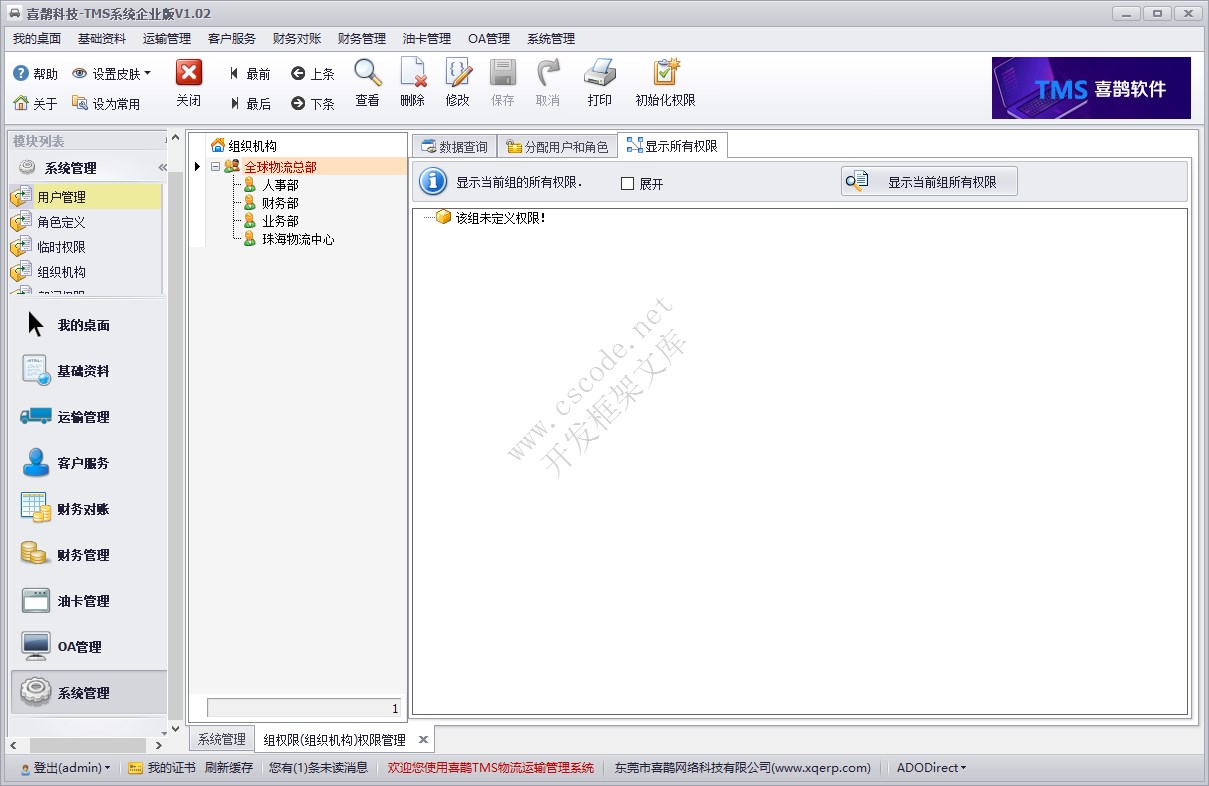Click 设为常用 toolbar item
The height and width of the screenshot is (786, 1209).
pyautogui.click(x=106, y=104)
